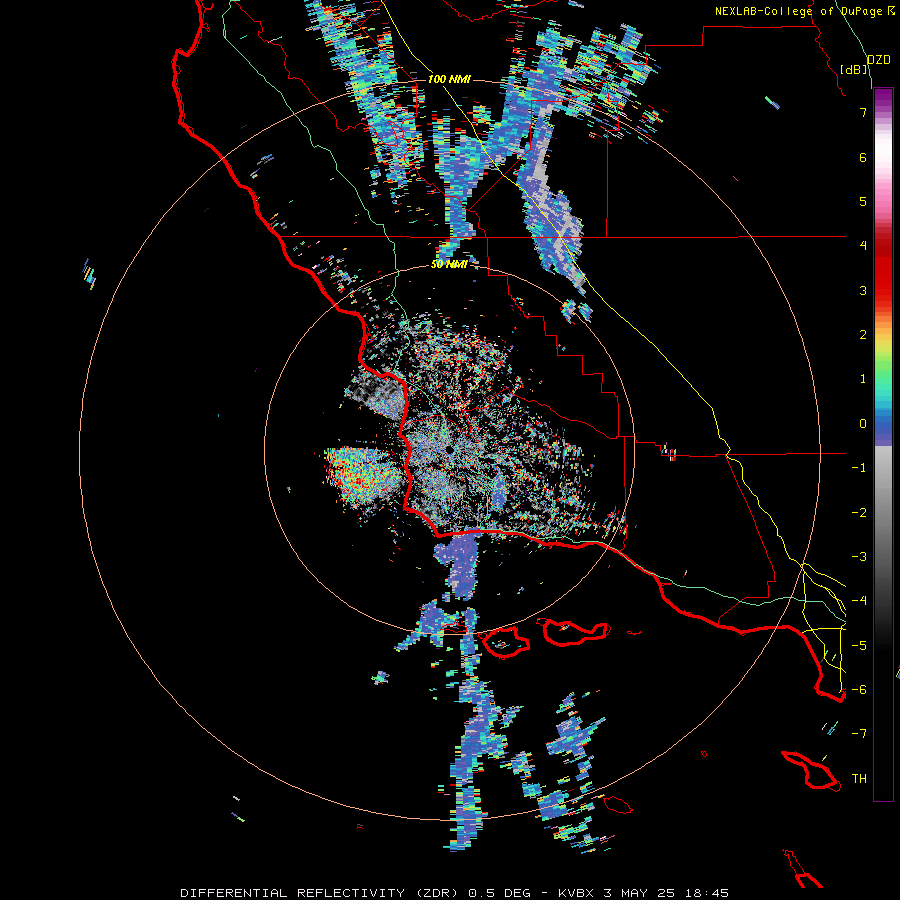Viewport: 900px width, 900px height.
Task: Click the -6 value on color scale
Action: click(x=859, y=690)
